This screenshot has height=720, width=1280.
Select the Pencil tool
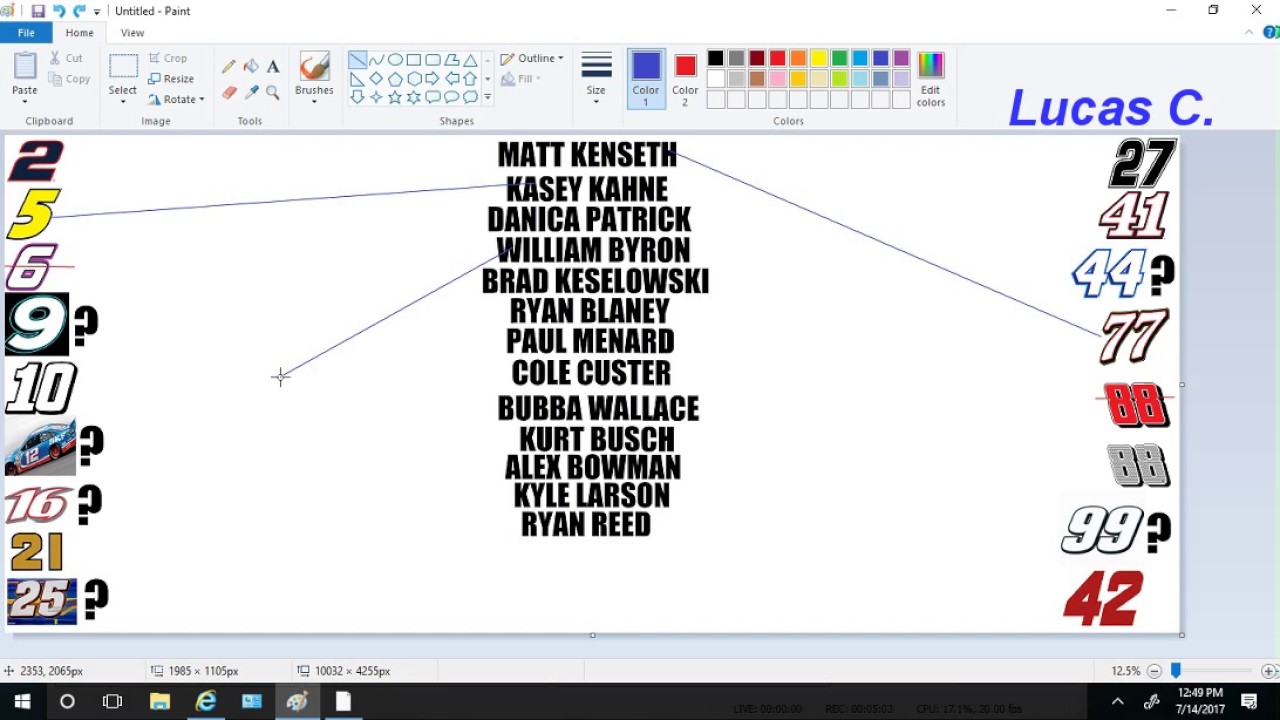(x=229, y=66)
